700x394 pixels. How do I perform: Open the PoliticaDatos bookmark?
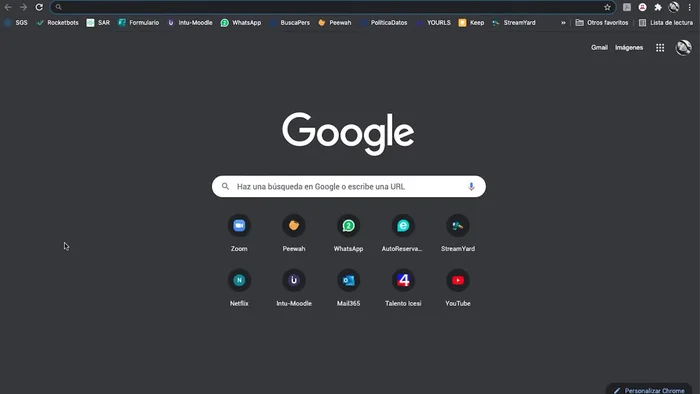[x=384, y=23]
